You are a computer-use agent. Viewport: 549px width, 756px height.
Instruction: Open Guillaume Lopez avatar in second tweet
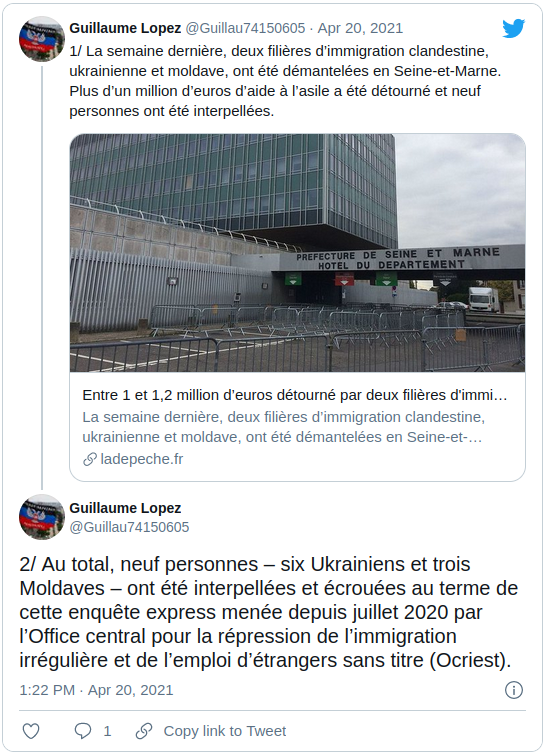coord(42,517)
